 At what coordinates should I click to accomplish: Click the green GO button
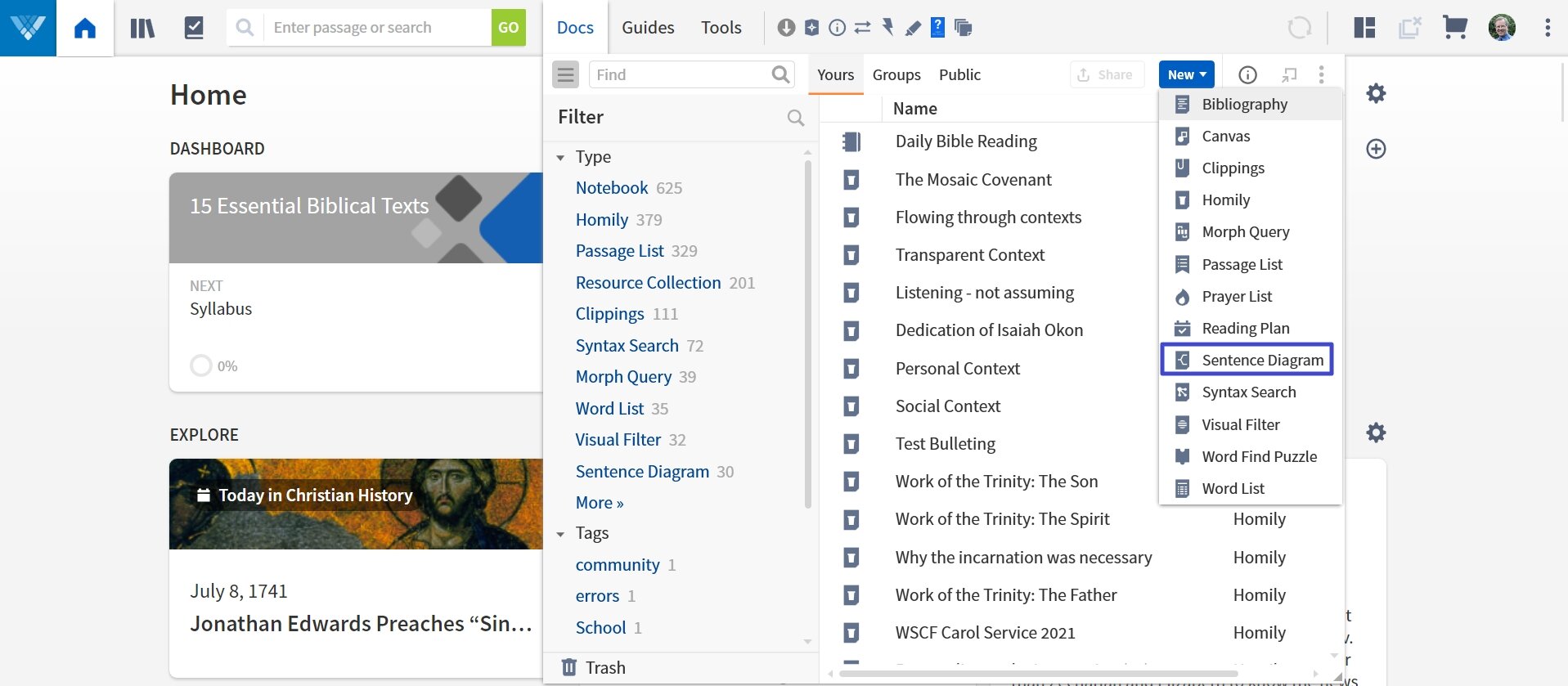[508, 28]
